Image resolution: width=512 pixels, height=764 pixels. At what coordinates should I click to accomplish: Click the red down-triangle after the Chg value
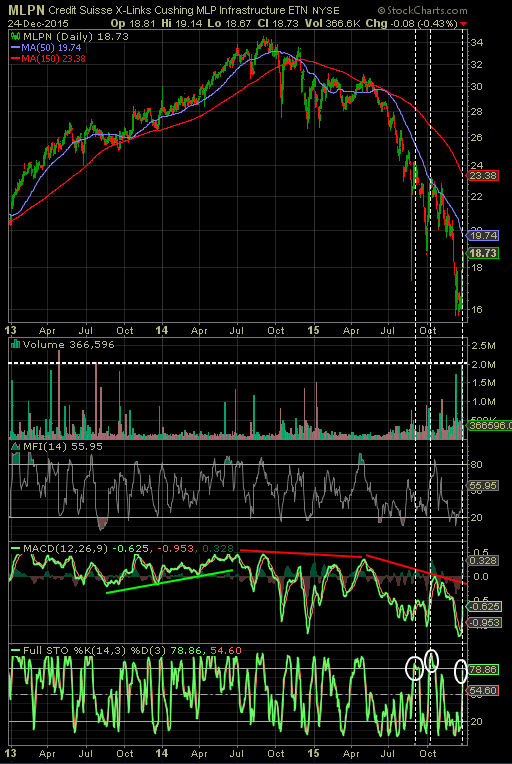tap(463, 24)
